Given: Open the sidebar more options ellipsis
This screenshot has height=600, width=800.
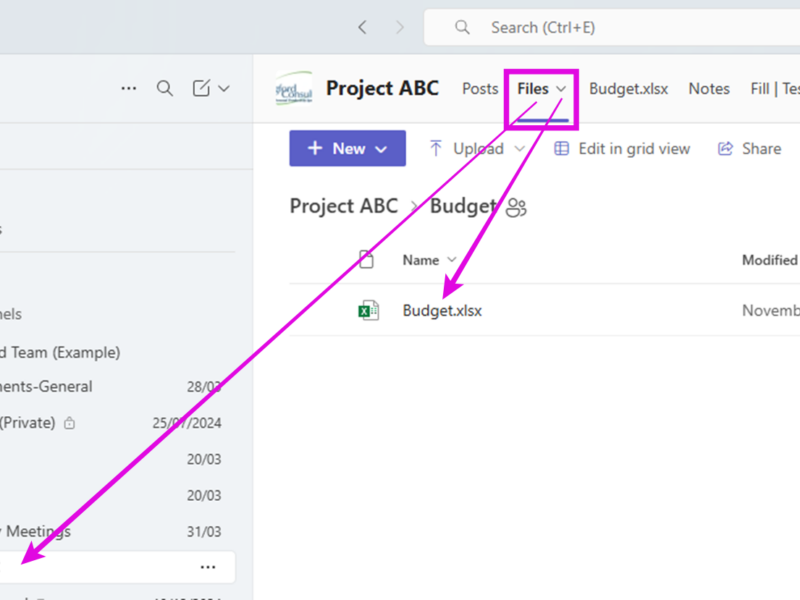Looking at the screenshot, I should [x=129, y=88].
